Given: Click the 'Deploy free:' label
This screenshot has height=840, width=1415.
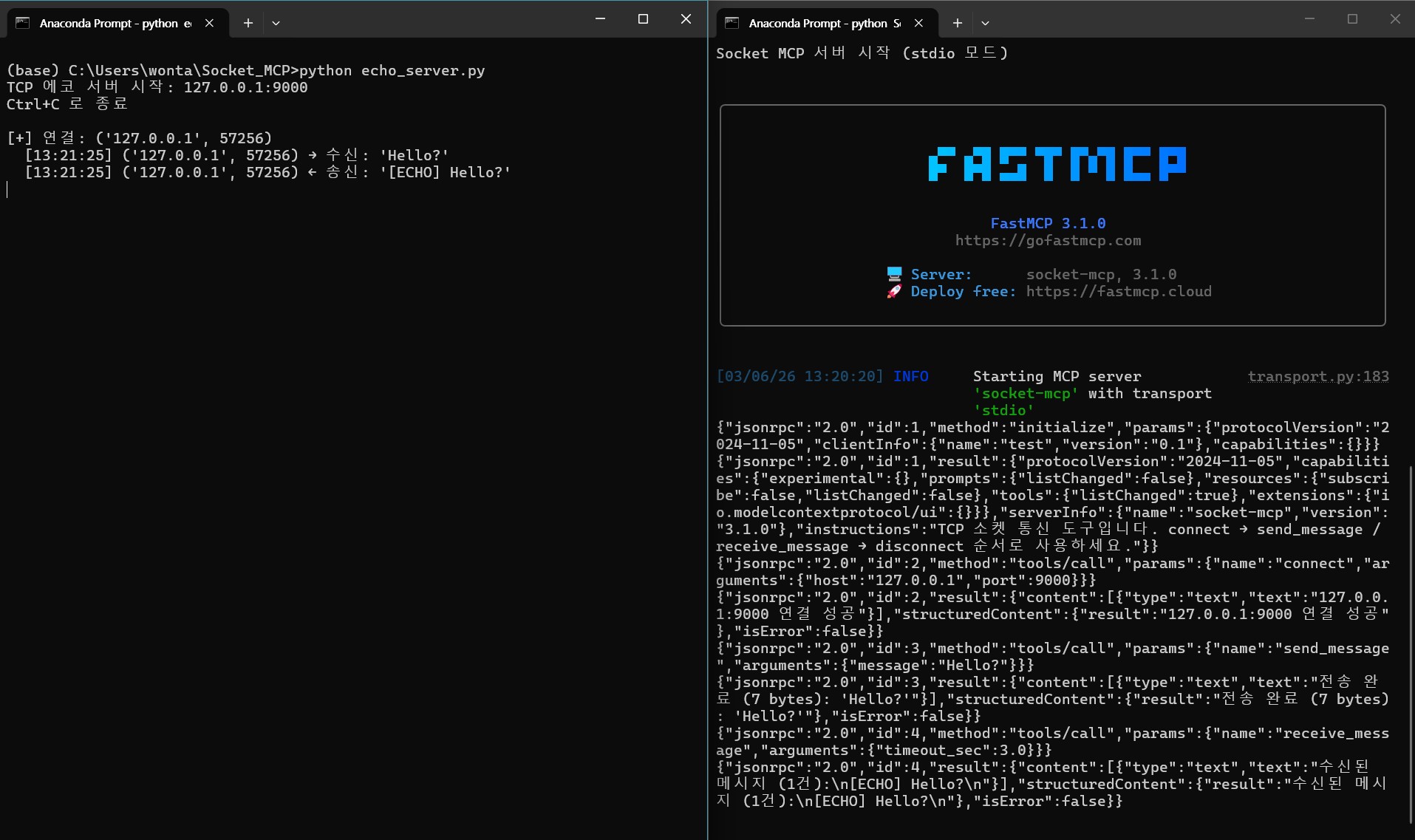Looking at the screenshot, I should pos(964,291).
